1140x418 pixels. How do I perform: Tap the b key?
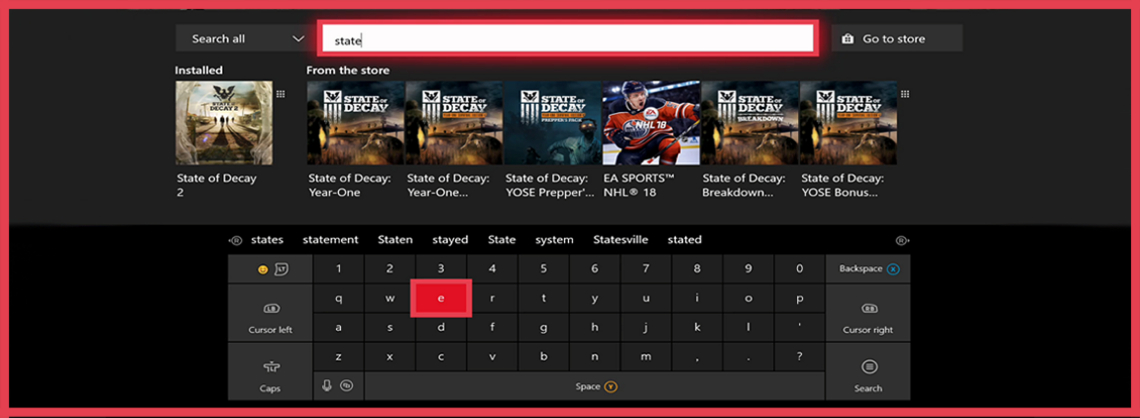click(544, 357)
